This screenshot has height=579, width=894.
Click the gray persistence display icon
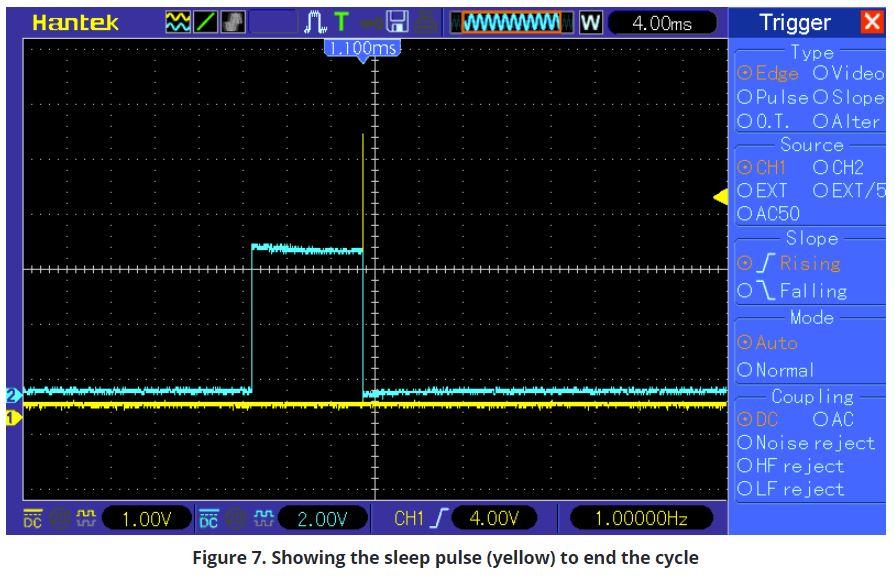pyautogui.click(x=233, y=22)
